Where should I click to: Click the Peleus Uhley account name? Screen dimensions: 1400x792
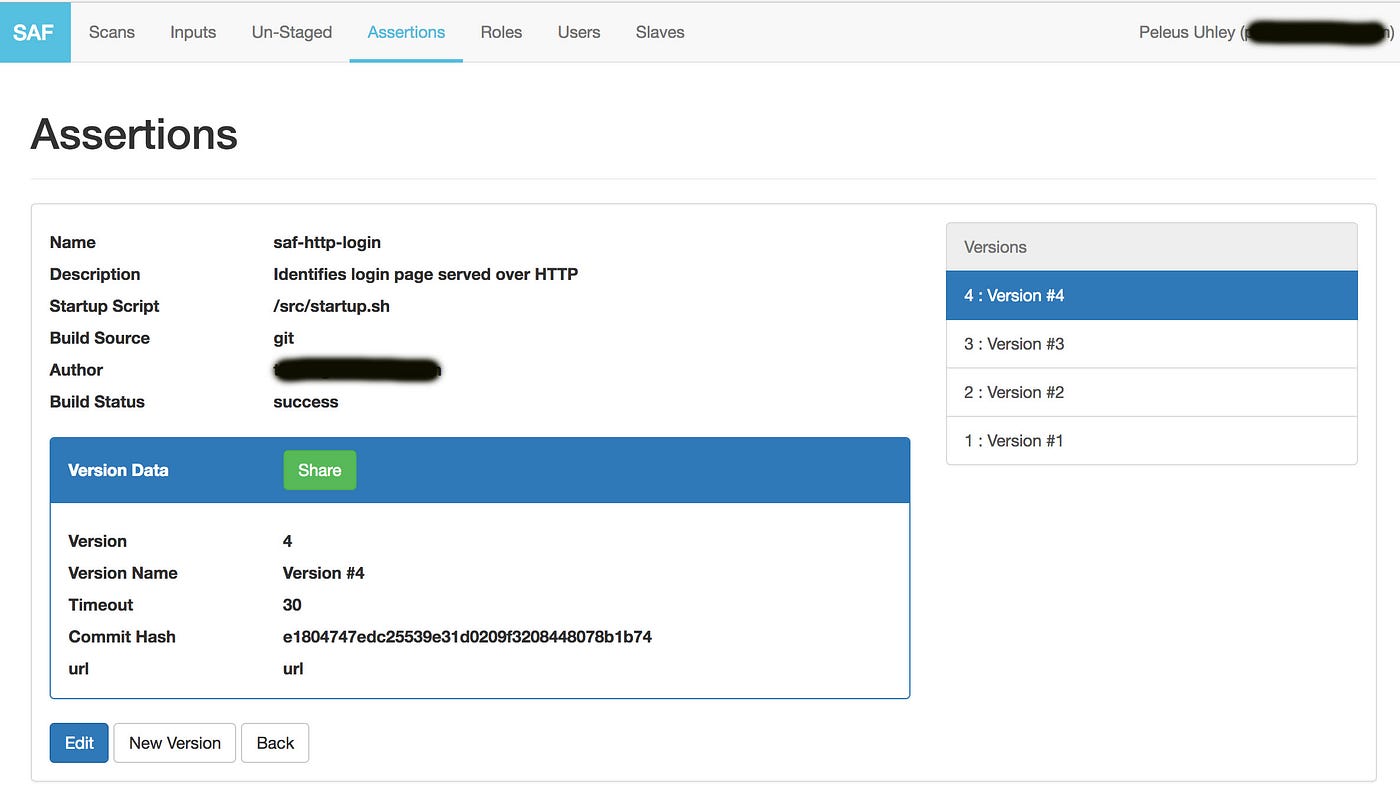pos(1180,31)
